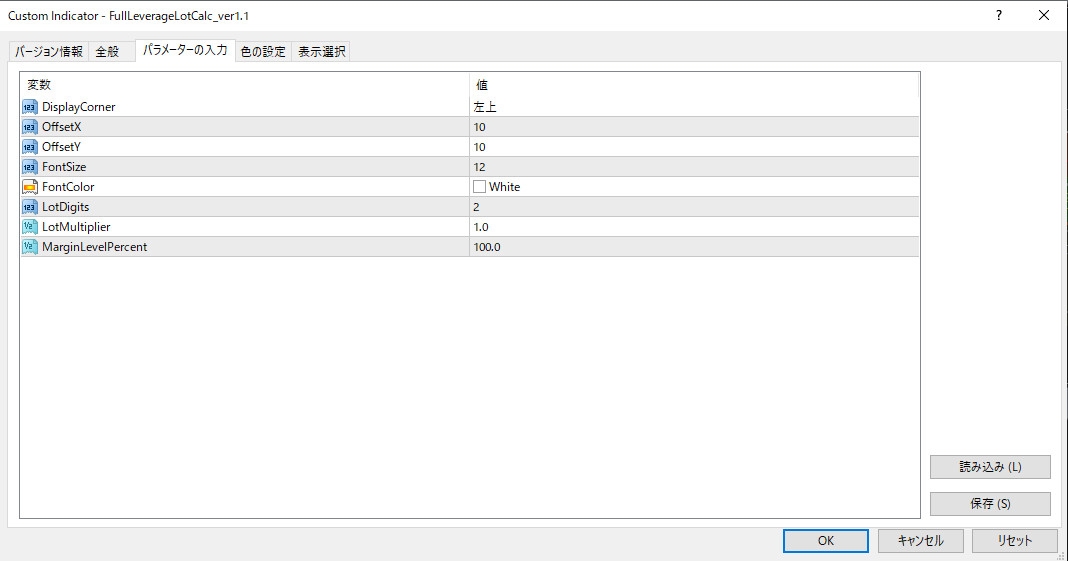Click the OffsetX parameter type icon
The width and height of the screenshot is (1068, 561).
[x=29, y=127]
